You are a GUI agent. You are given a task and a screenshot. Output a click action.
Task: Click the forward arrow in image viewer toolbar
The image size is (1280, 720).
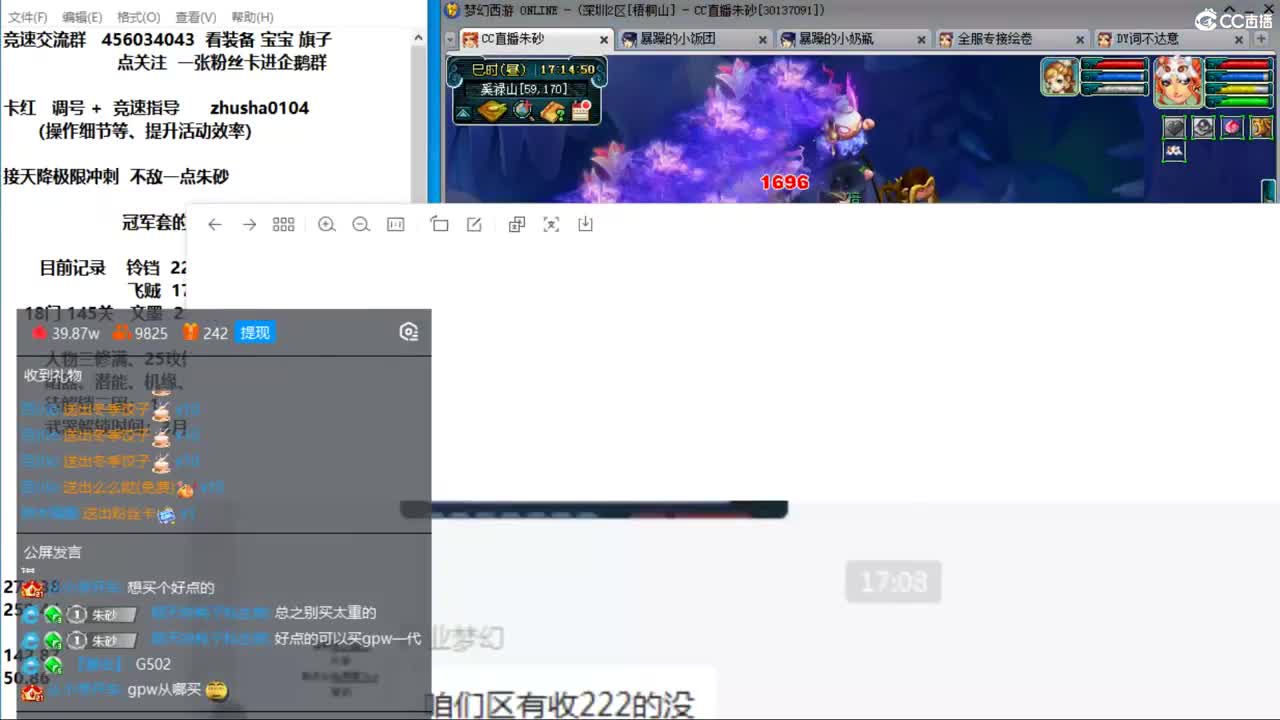point(249,225)
